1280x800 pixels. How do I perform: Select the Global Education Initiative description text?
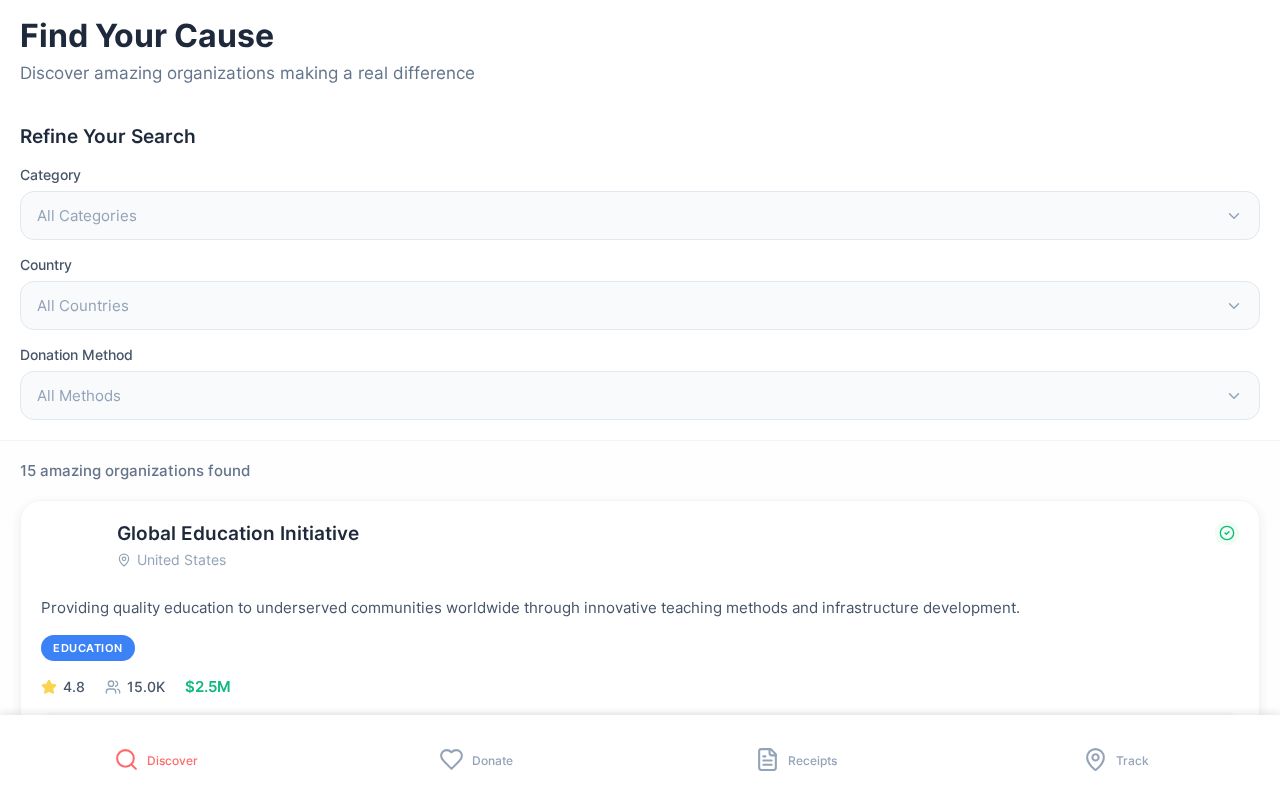[x=530, y=608]
